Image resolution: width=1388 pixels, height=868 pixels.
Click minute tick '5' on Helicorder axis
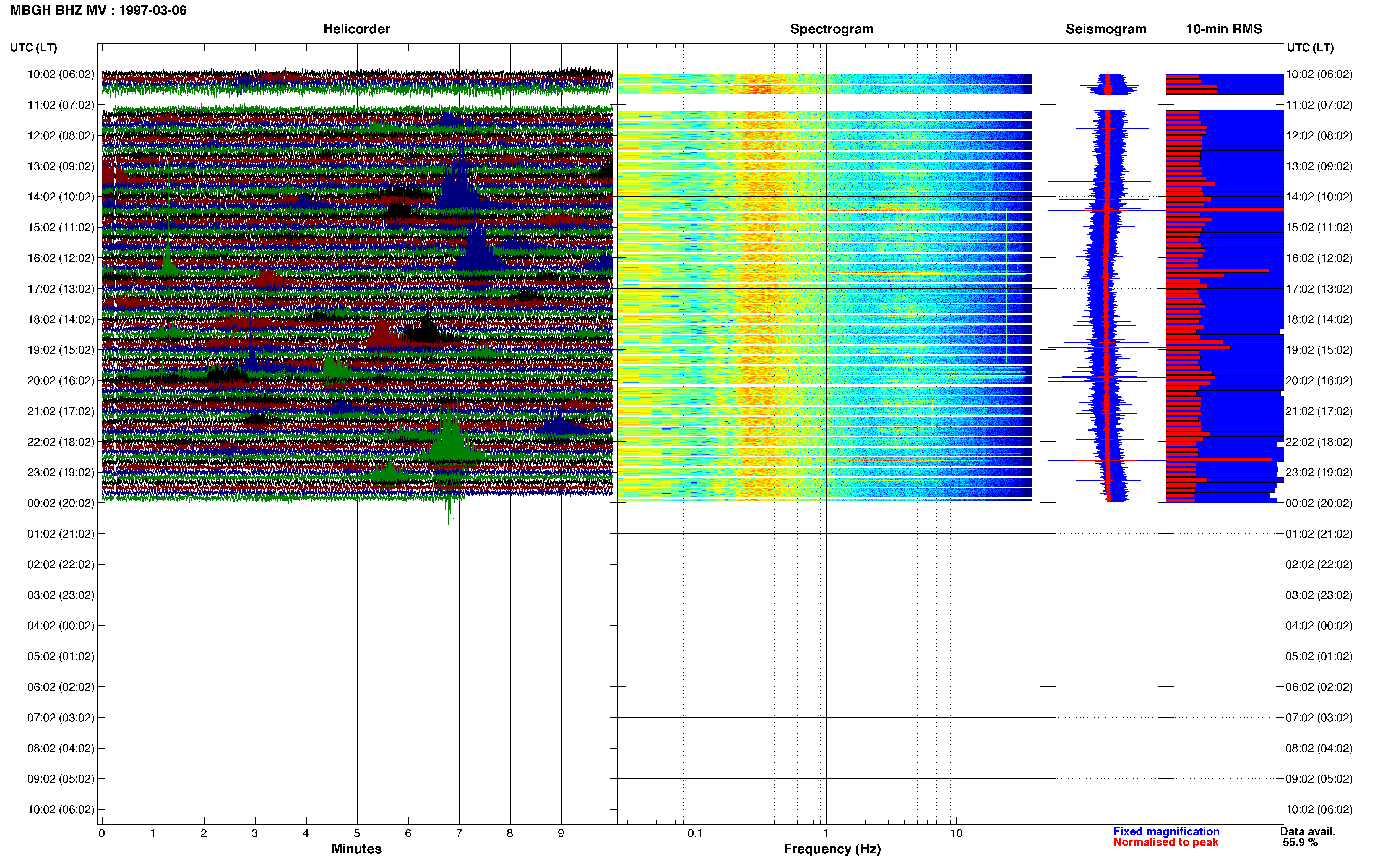[x=357, y=833]
